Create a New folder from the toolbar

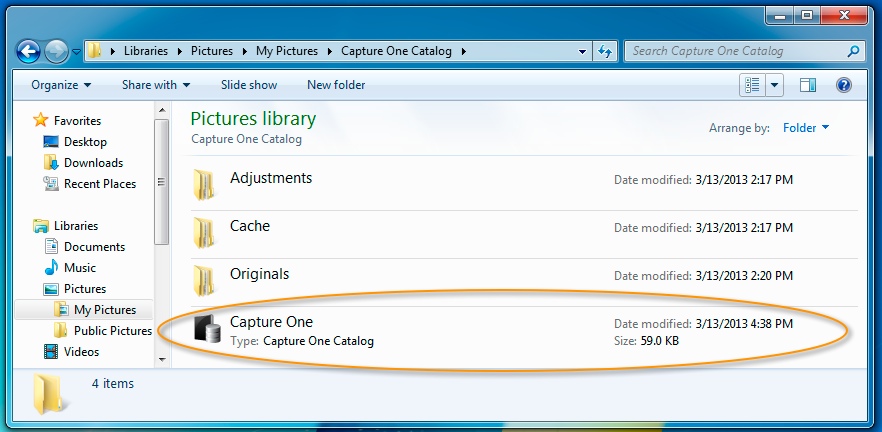tap(336, 85)
